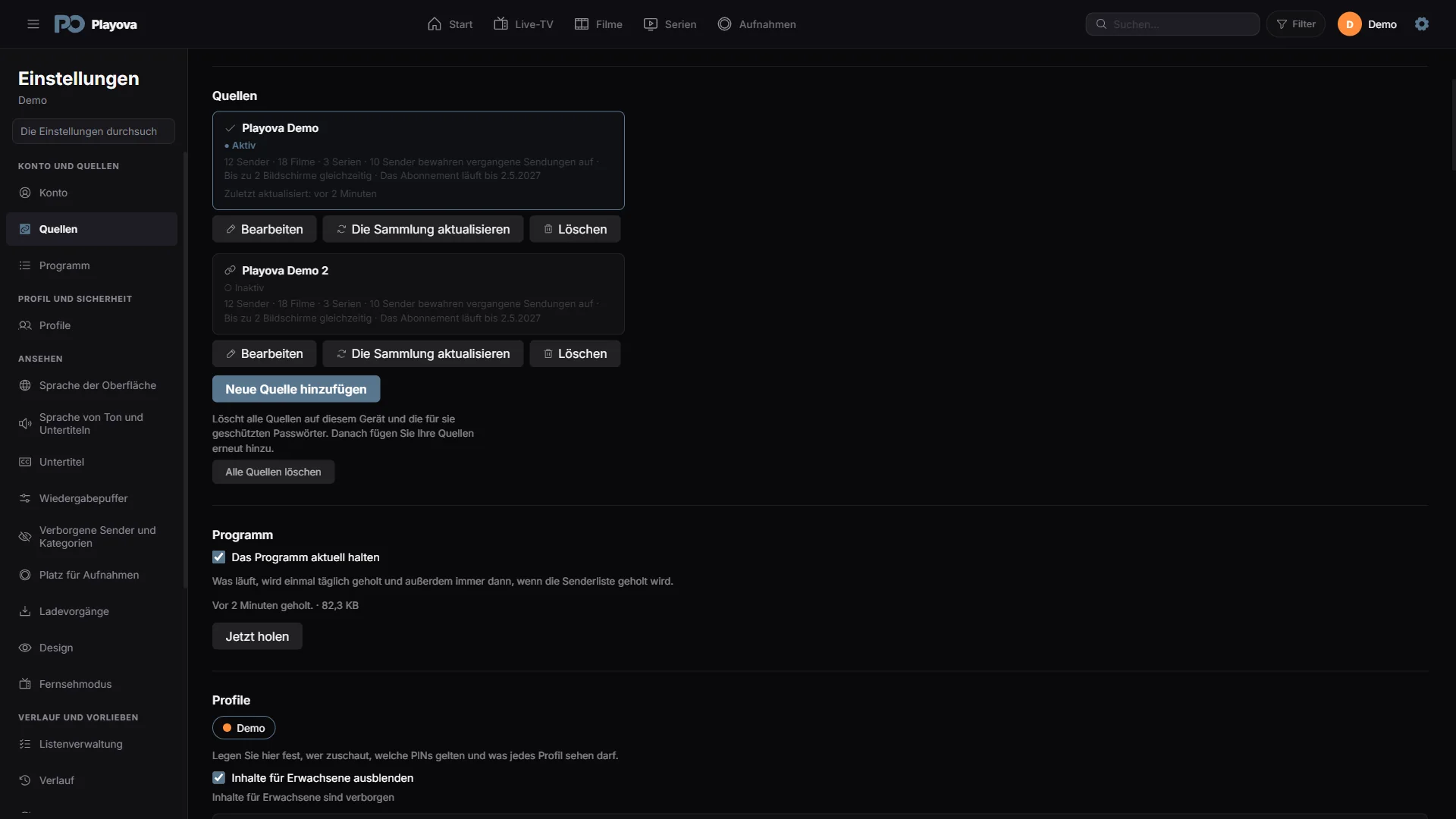Viewport: 1456px width, 819px height.
Task: Open the Serien tab
Action: point(670,24)
